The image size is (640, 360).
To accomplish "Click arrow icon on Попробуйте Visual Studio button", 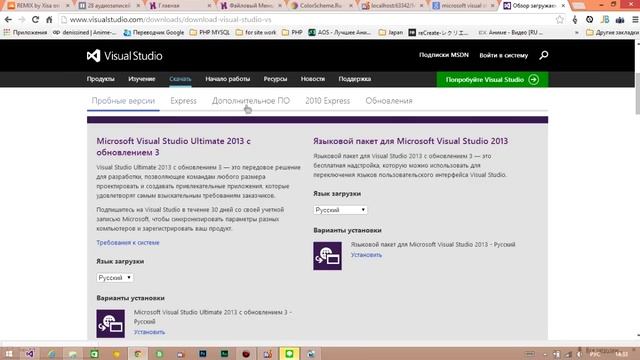I will [533, 80].
